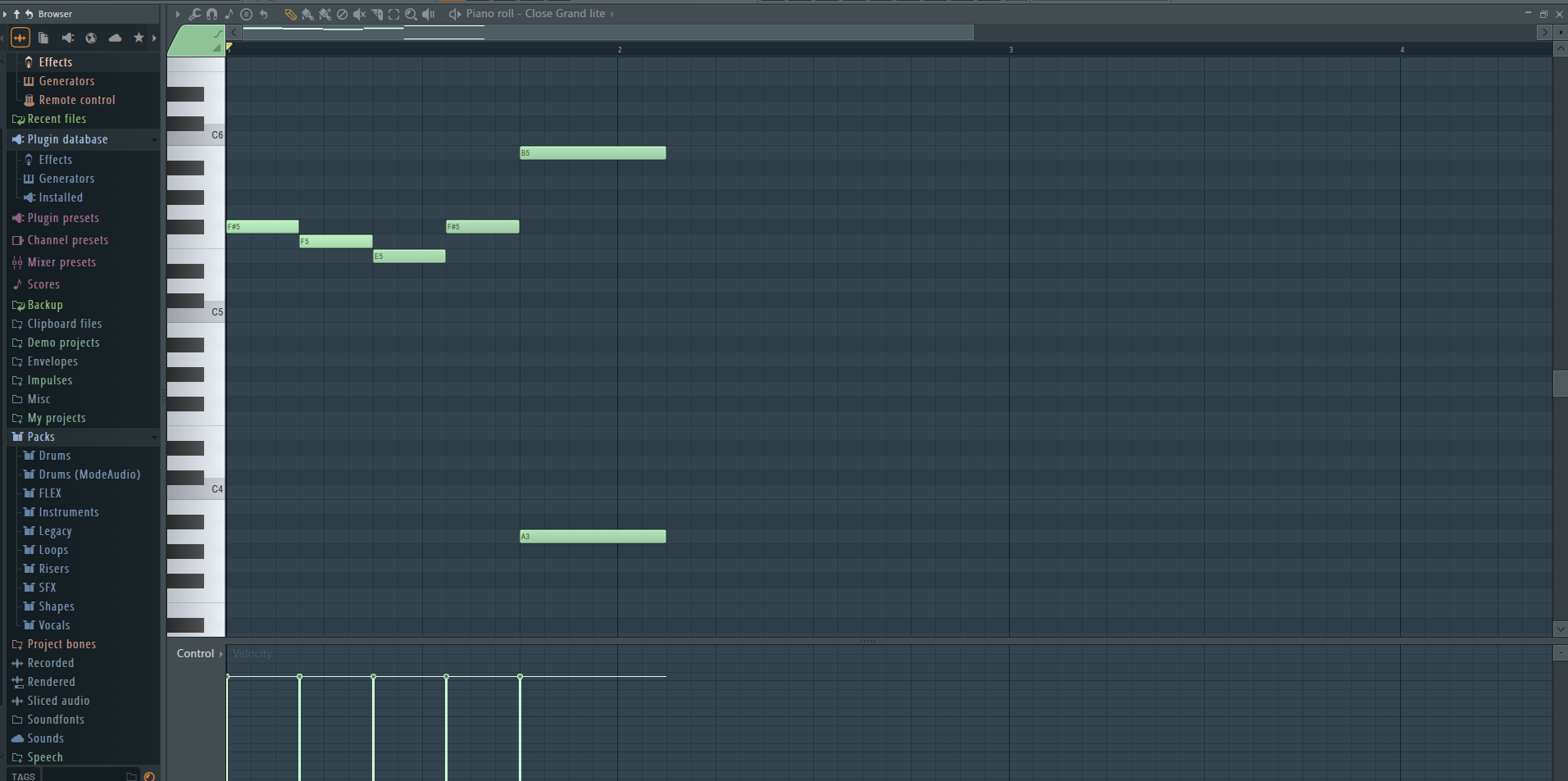Click the Select tool icon
Screen dimensions: 1568x781
[x=393, y=14]
